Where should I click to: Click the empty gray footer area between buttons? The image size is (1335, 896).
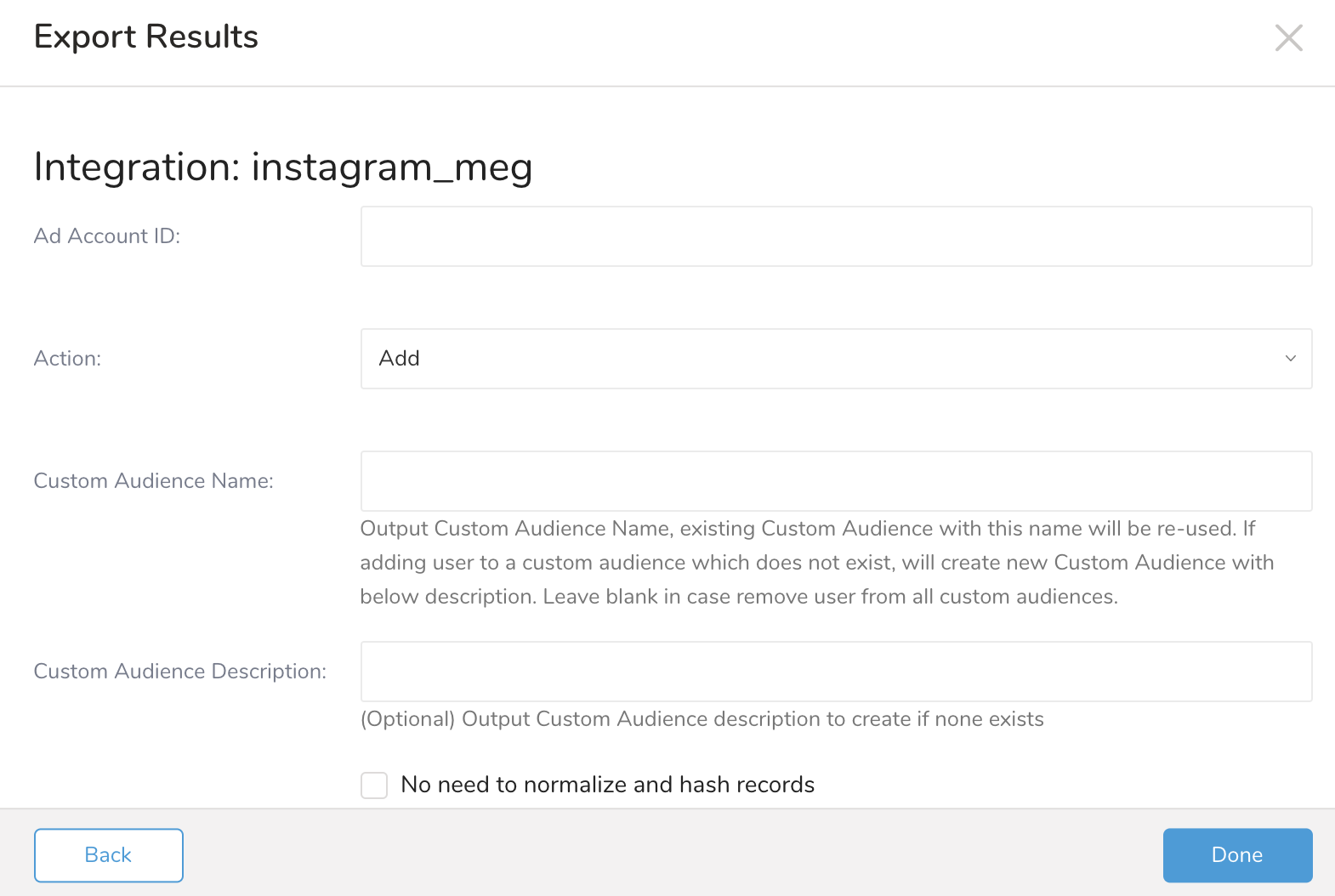(672, 855)
